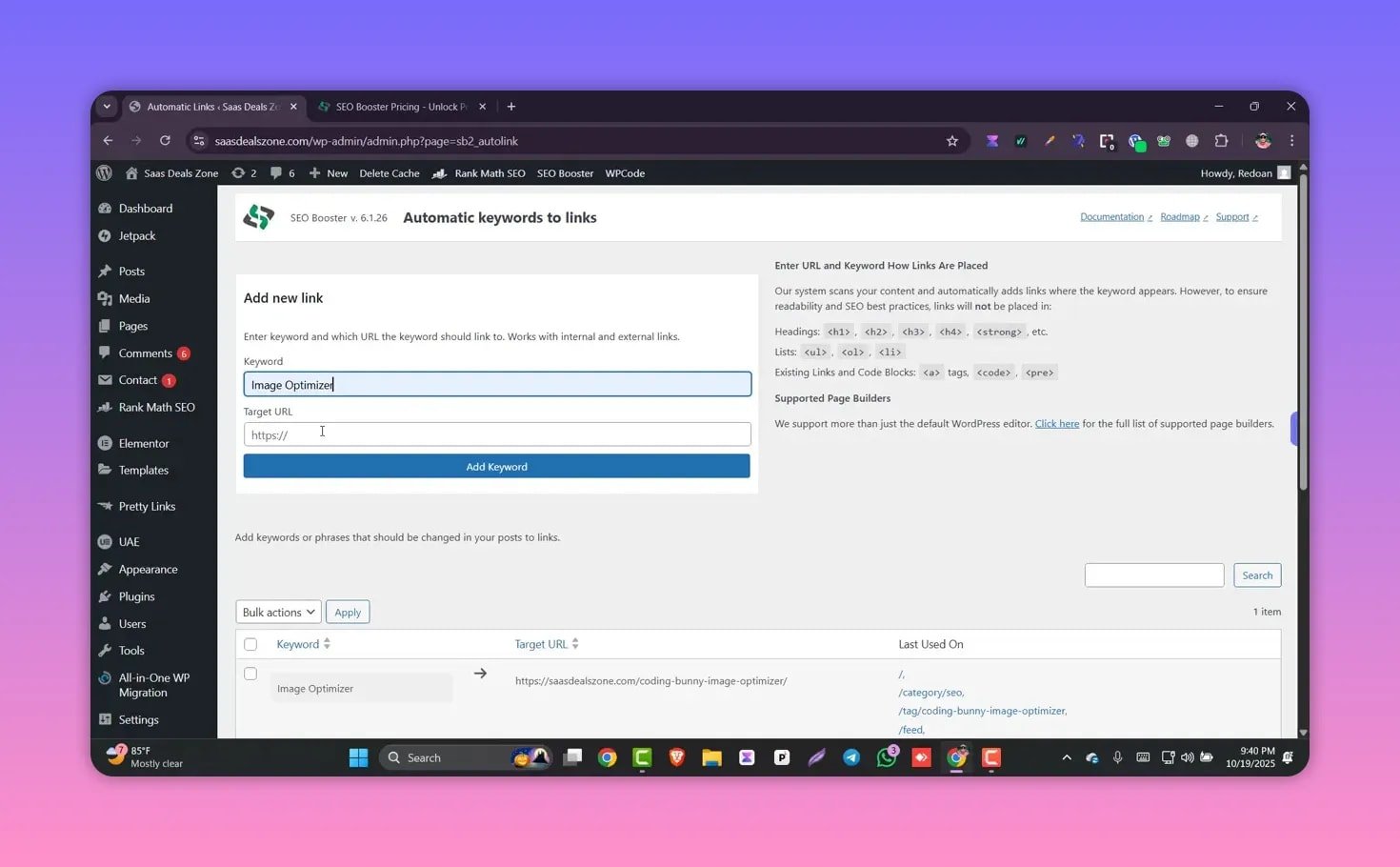Open the browser extensions puzzle icon
The width and height of the screenshot is (1400, 867).
(x=1221, y=141)
